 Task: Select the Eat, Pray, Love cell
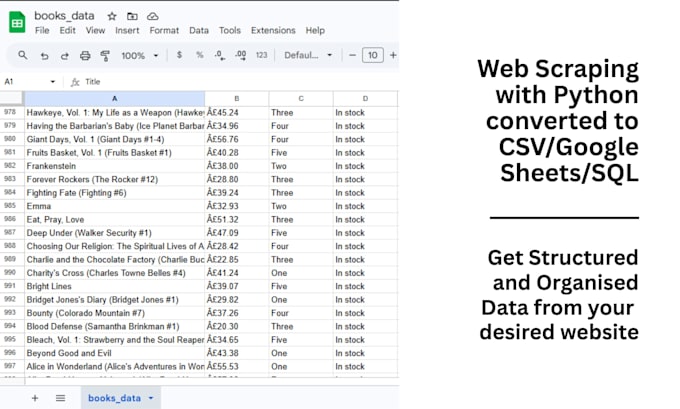coord(114,219)
